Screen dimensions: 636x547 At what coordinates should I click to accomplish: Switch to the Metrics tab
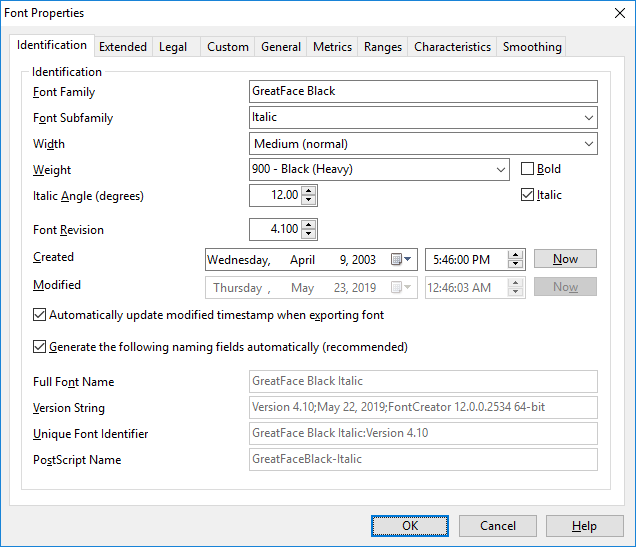click(332, 47)
